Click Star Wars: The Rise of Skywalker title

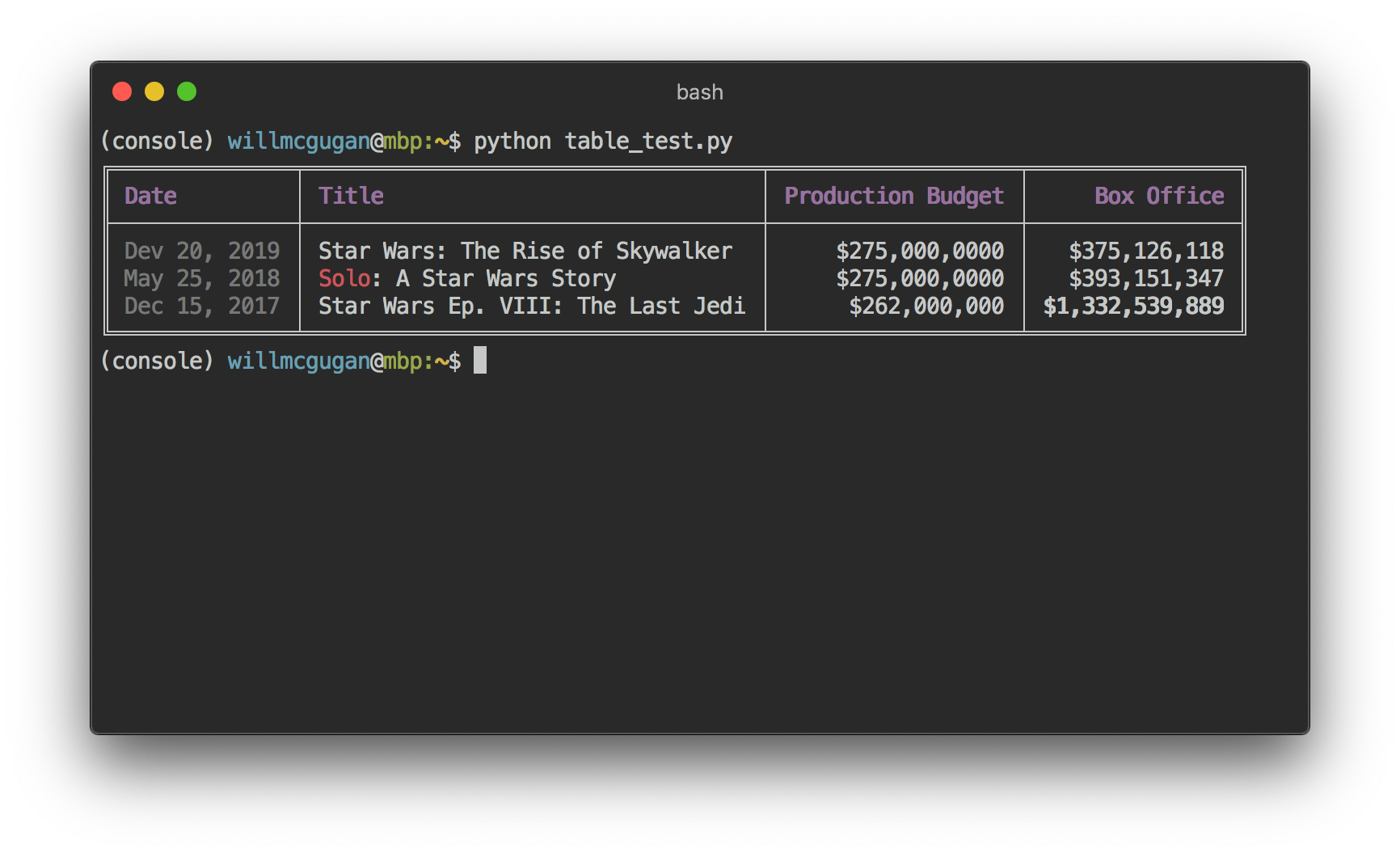(x=525, y=252)
